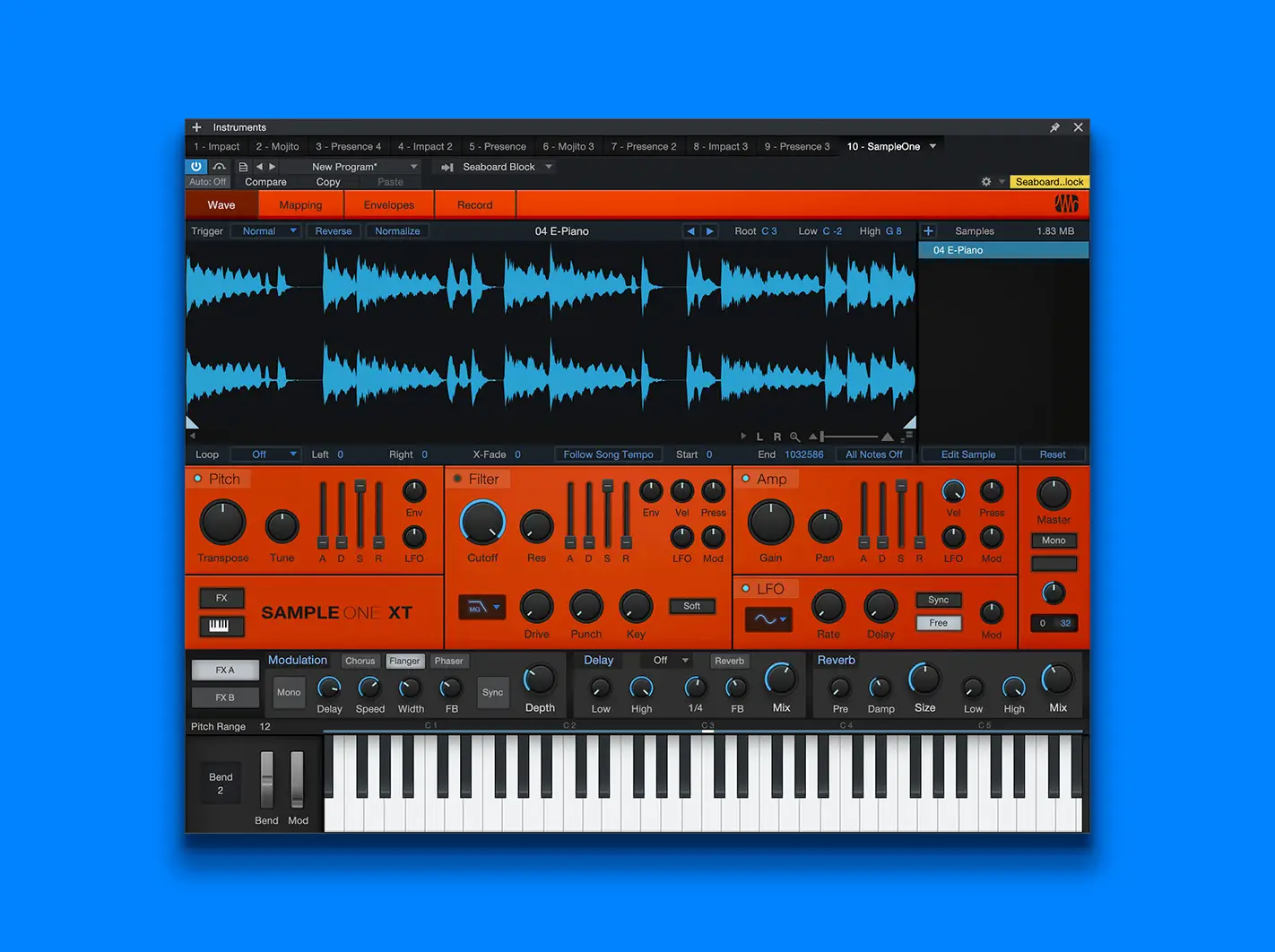Go to previous sample with blue left arrow
Viewport: 1275px width, 952px height.
pyautogui.click(x=690, y=231)
